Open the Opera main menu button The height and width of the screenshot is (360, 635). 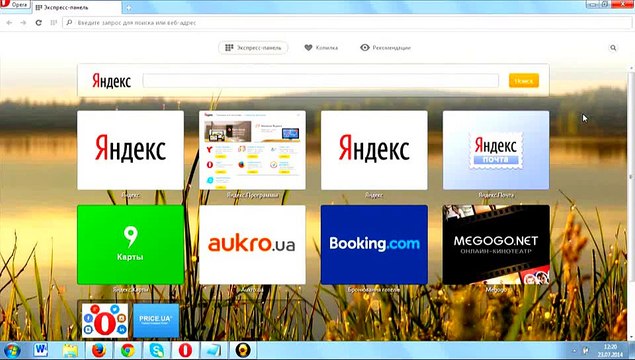[x=15, y=4]
